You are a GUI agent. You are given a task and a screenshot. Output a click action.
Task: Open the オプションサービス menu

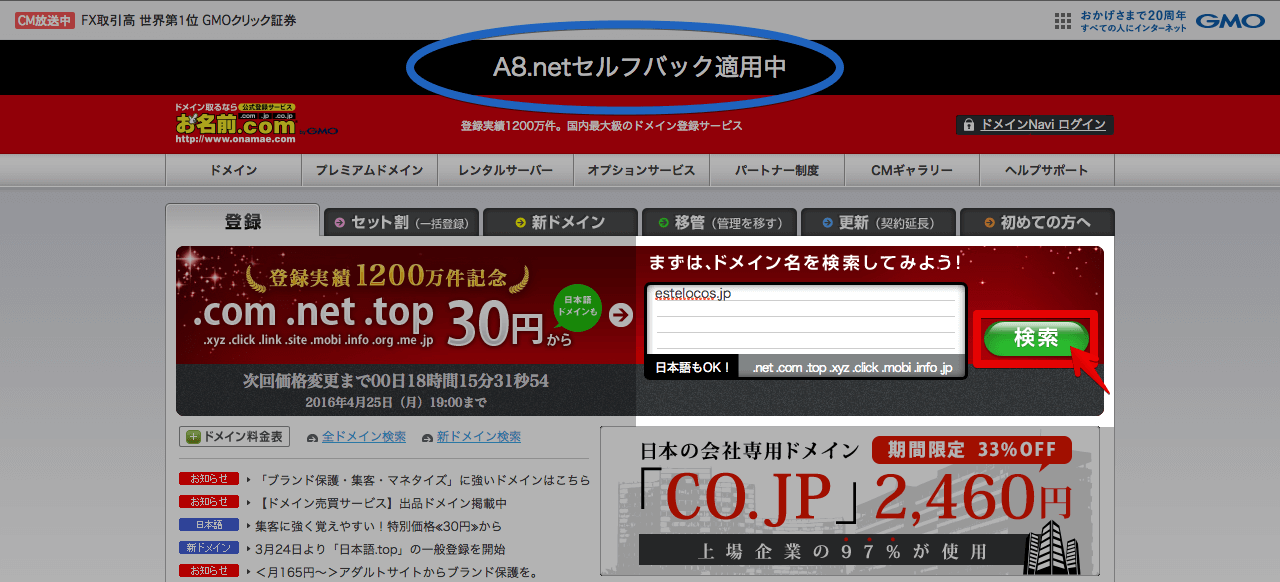[641, 170]
